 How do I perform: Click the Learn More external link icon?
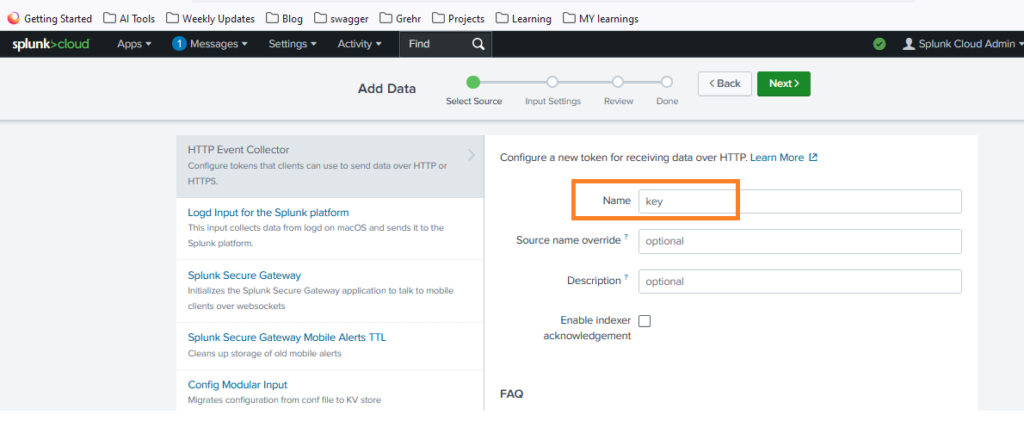(x=813, y=158)
